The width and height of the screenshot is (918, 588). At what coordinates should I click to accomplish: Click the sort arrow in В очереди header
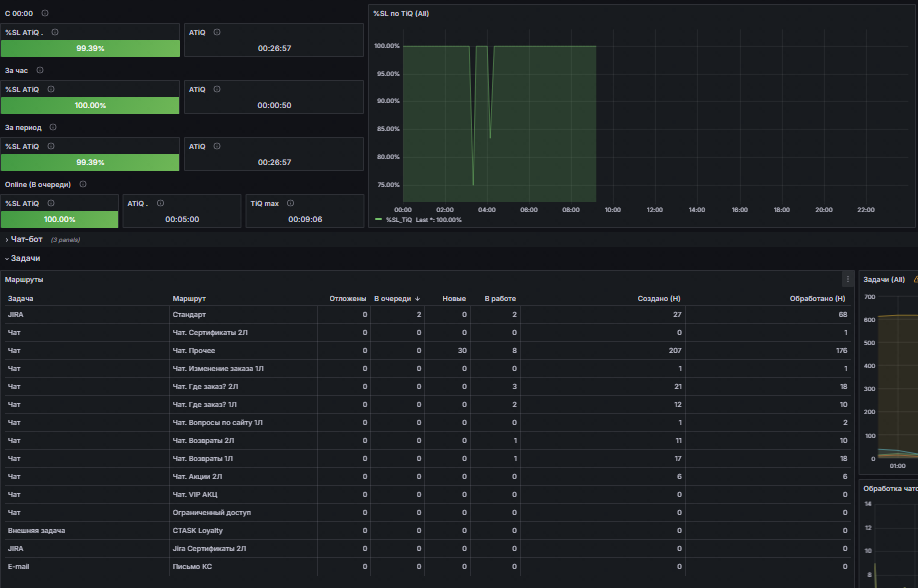[417, 299]
